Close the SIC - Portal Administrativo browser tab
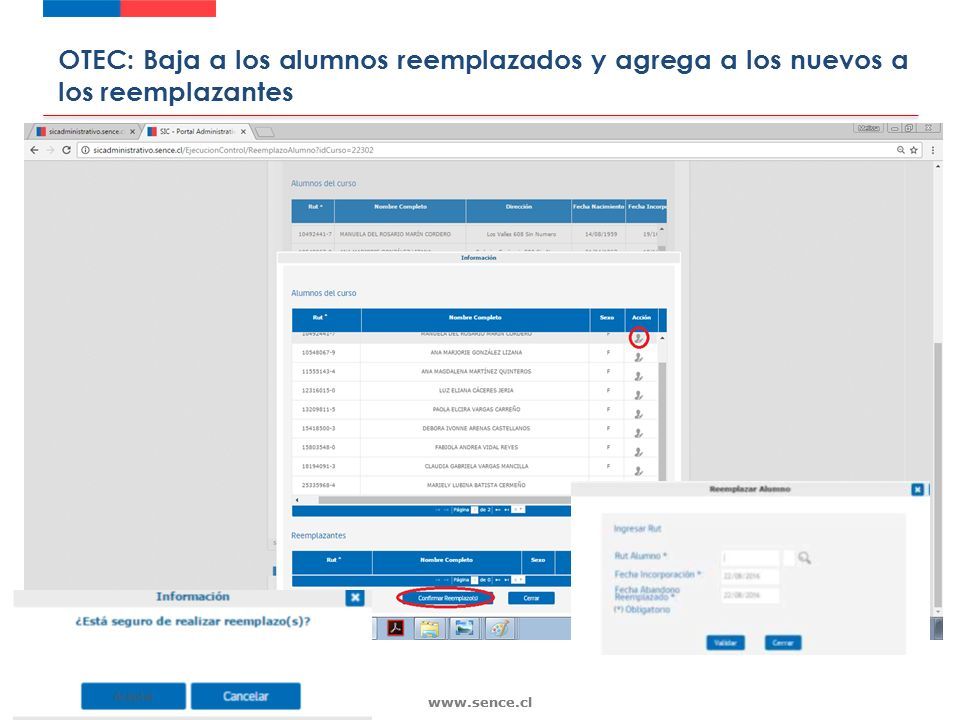The height and width of the screenshot is (720, 960). tap(243, 132)
